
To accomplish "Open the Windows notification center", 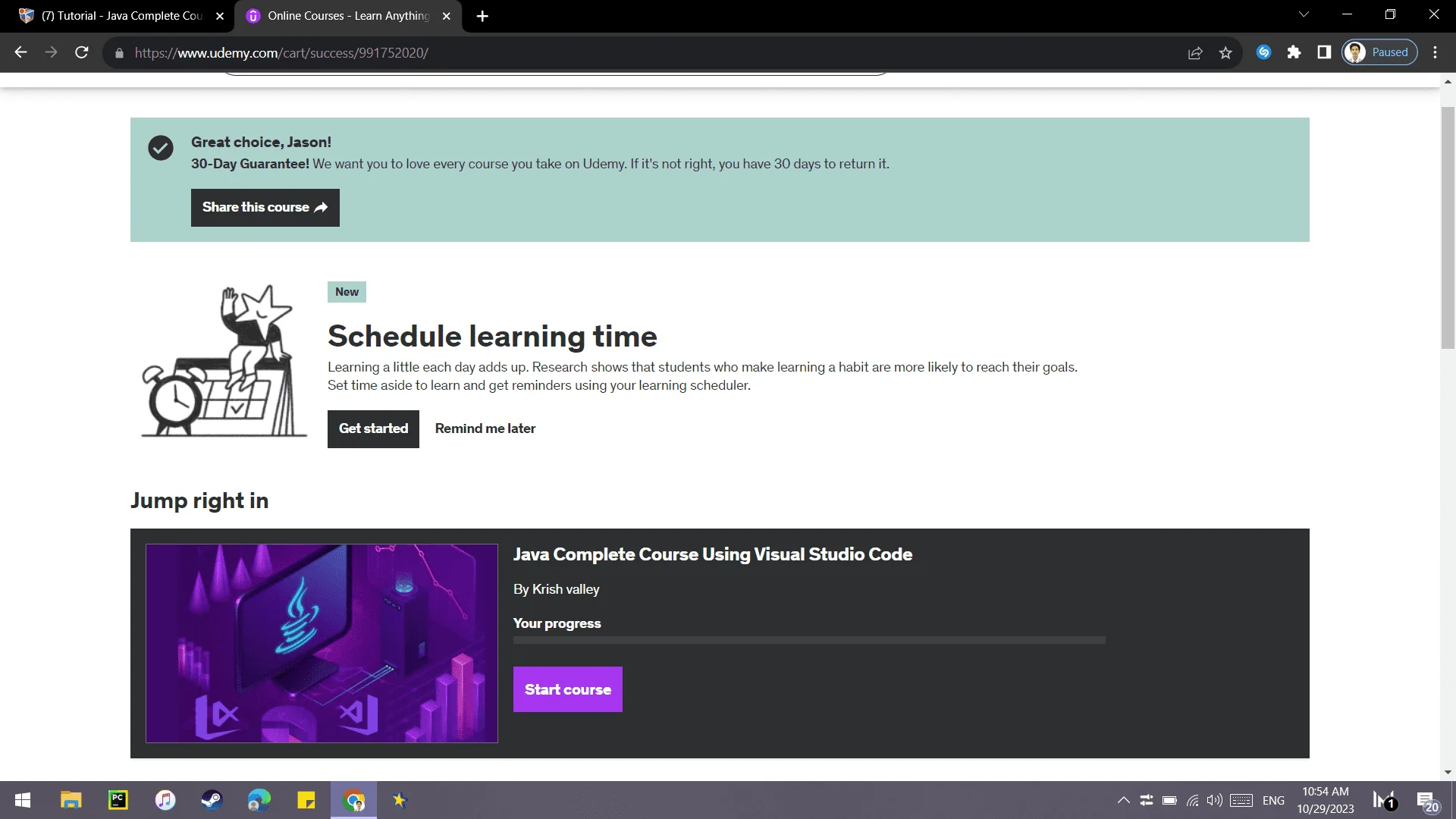I will point(1427,801).
